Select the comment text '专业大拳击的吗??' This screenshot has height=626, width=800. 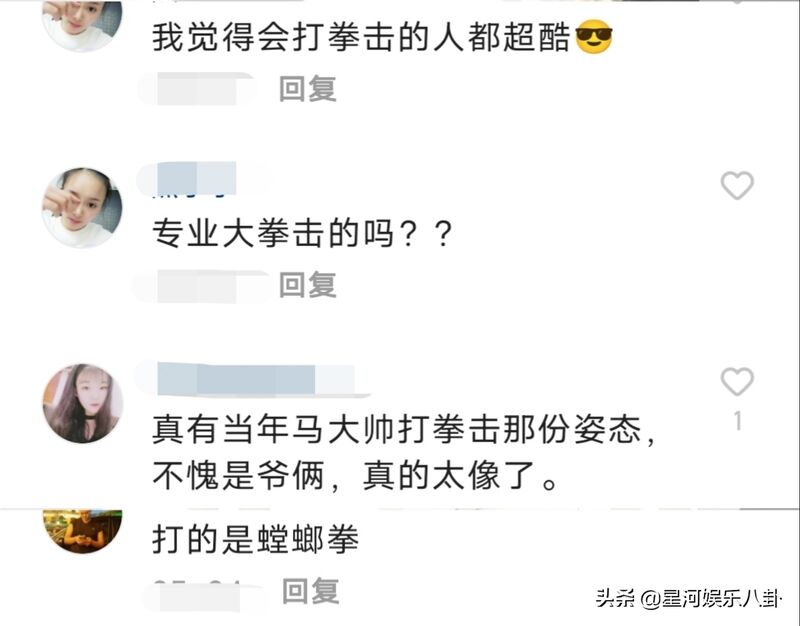click(x=303, y=234)
